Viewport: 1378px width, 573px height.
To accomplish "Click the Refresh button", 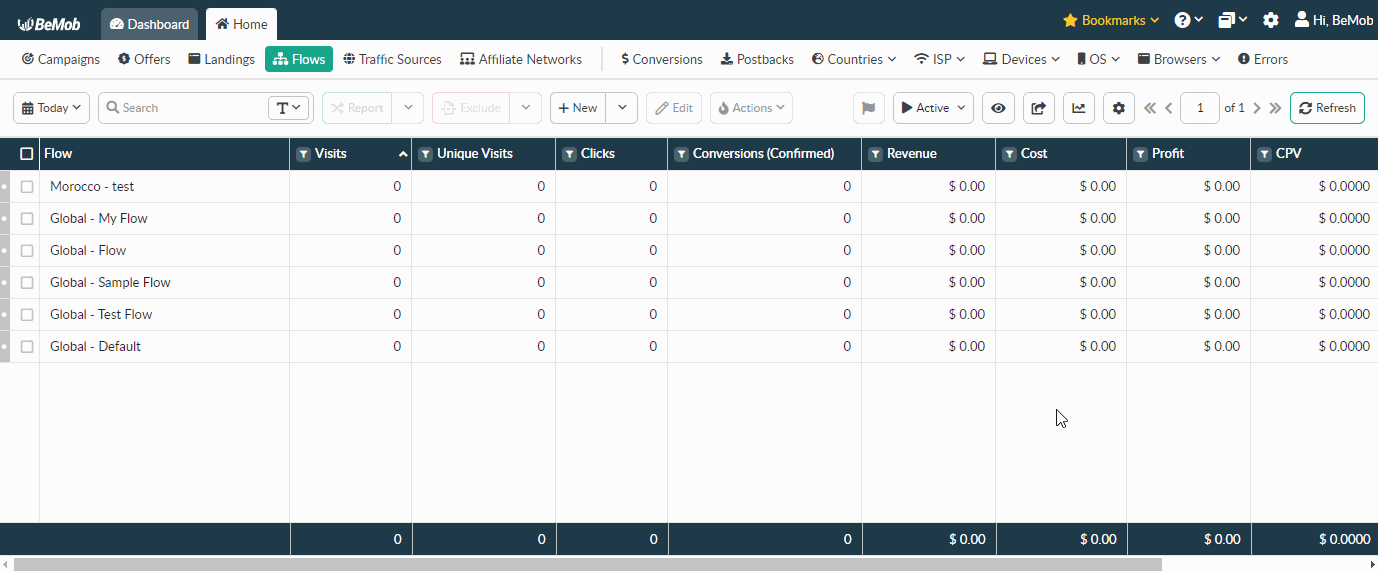I will (1327, 108).
